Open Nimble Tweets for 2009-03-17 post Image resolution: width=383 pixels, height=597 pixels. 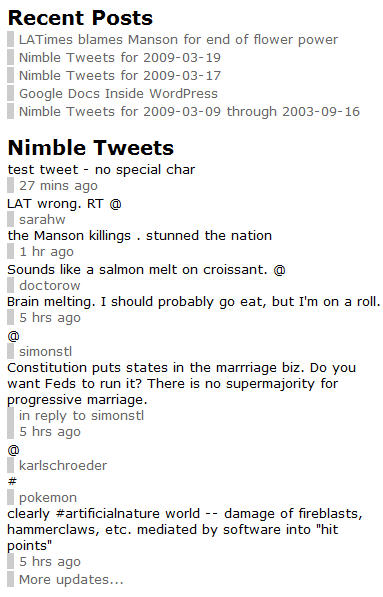tap(120, 75)
